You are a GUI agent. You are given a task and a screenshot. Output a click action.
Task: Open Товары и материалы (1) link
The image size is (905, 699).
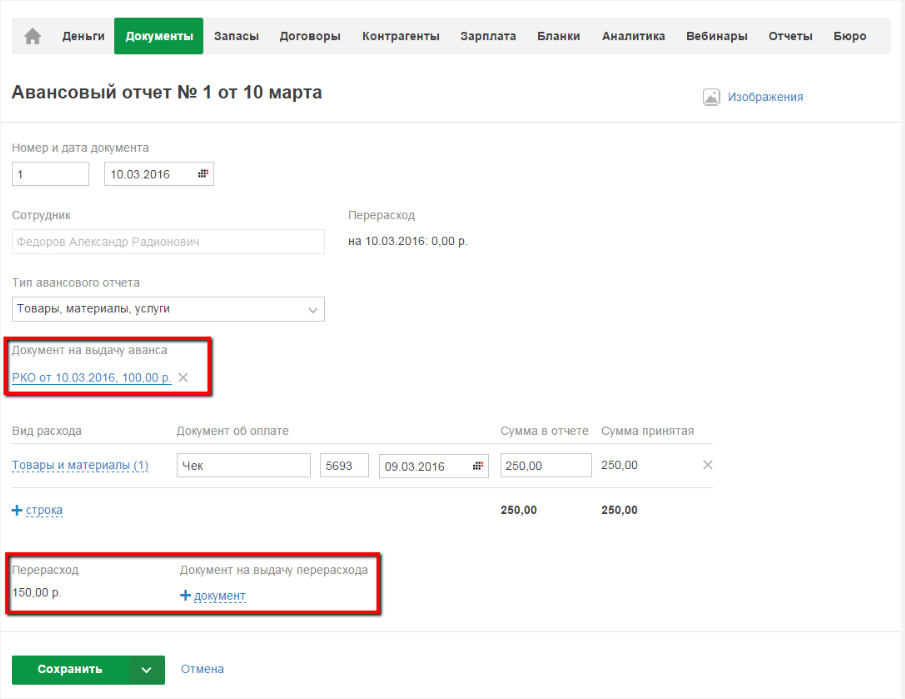click(x=80, y=465)
